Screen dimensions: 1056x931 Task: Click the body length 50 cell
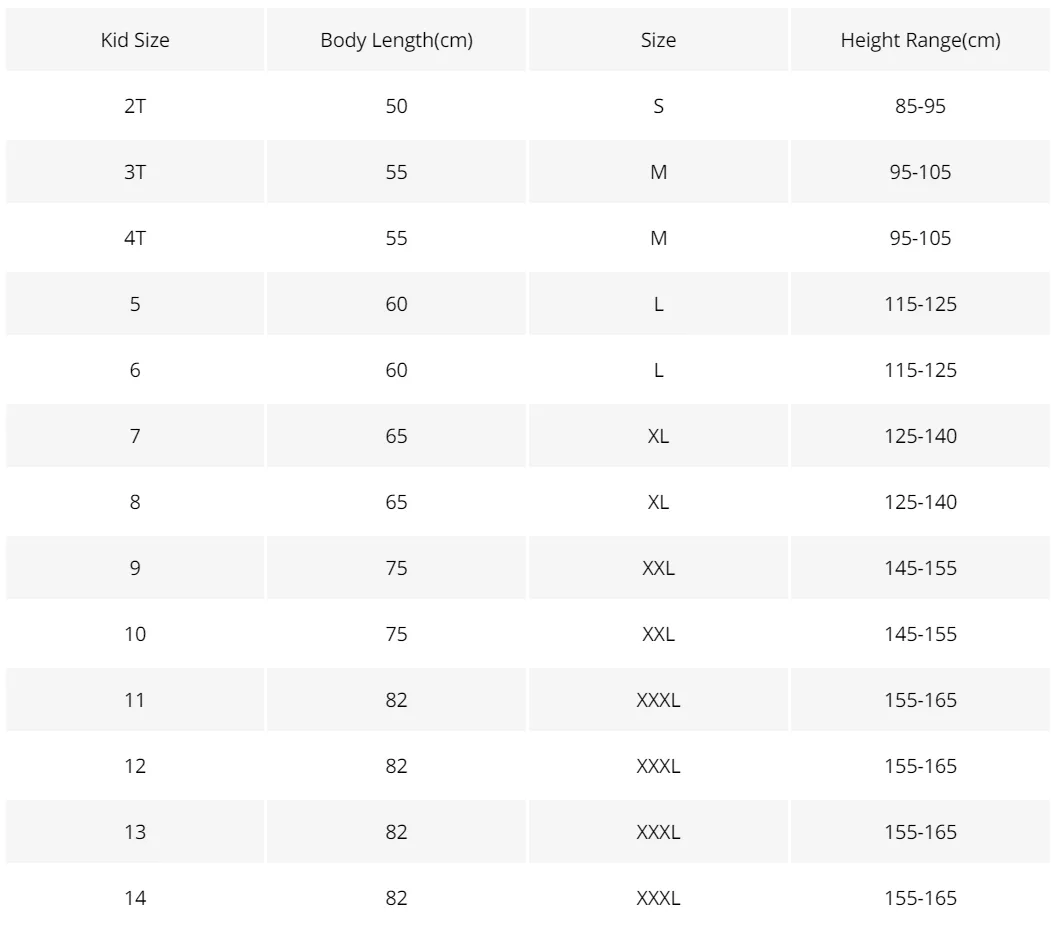[x=396, y=106]
